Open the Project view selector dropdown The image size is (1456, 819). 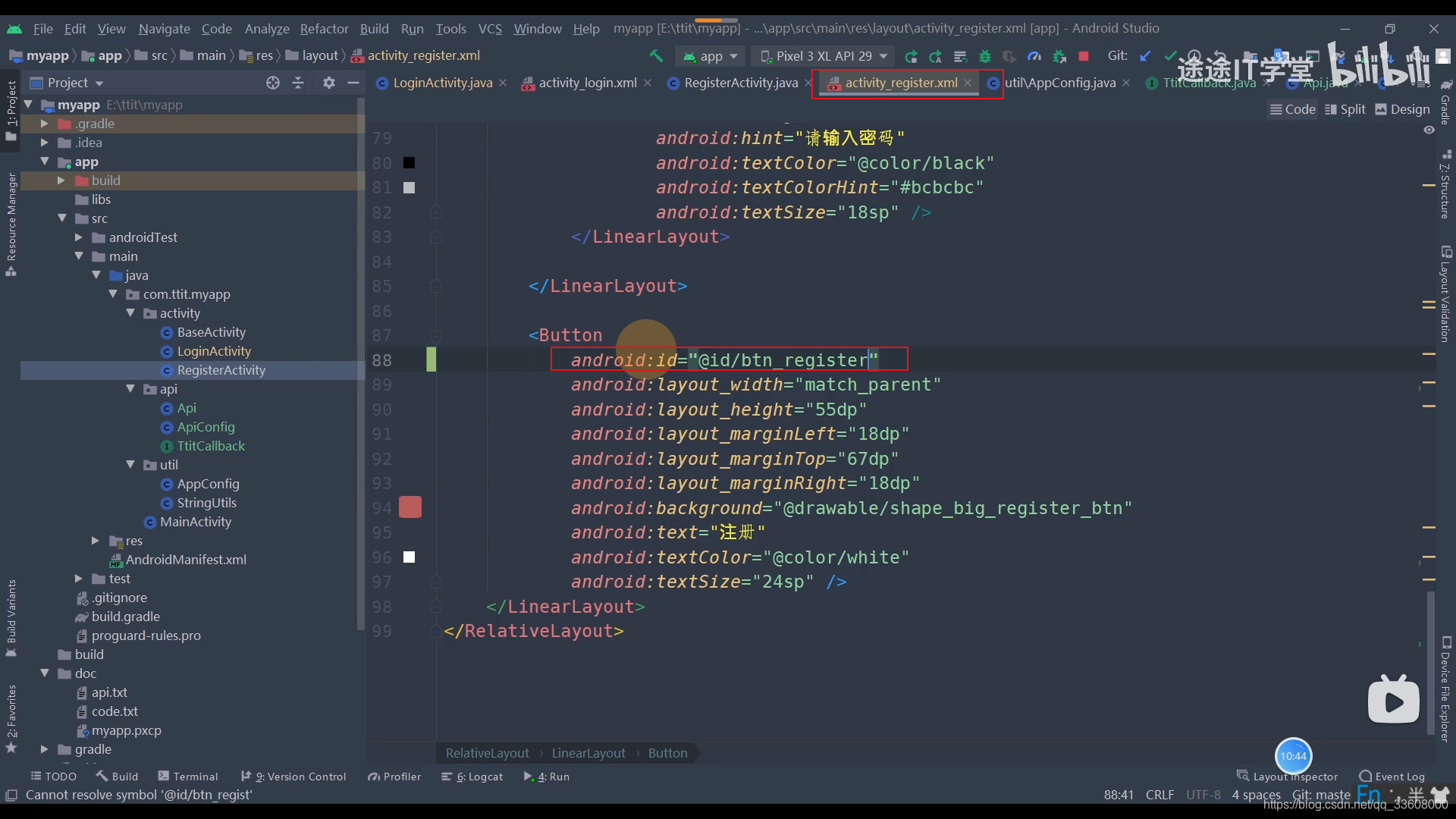click(67, 83)
